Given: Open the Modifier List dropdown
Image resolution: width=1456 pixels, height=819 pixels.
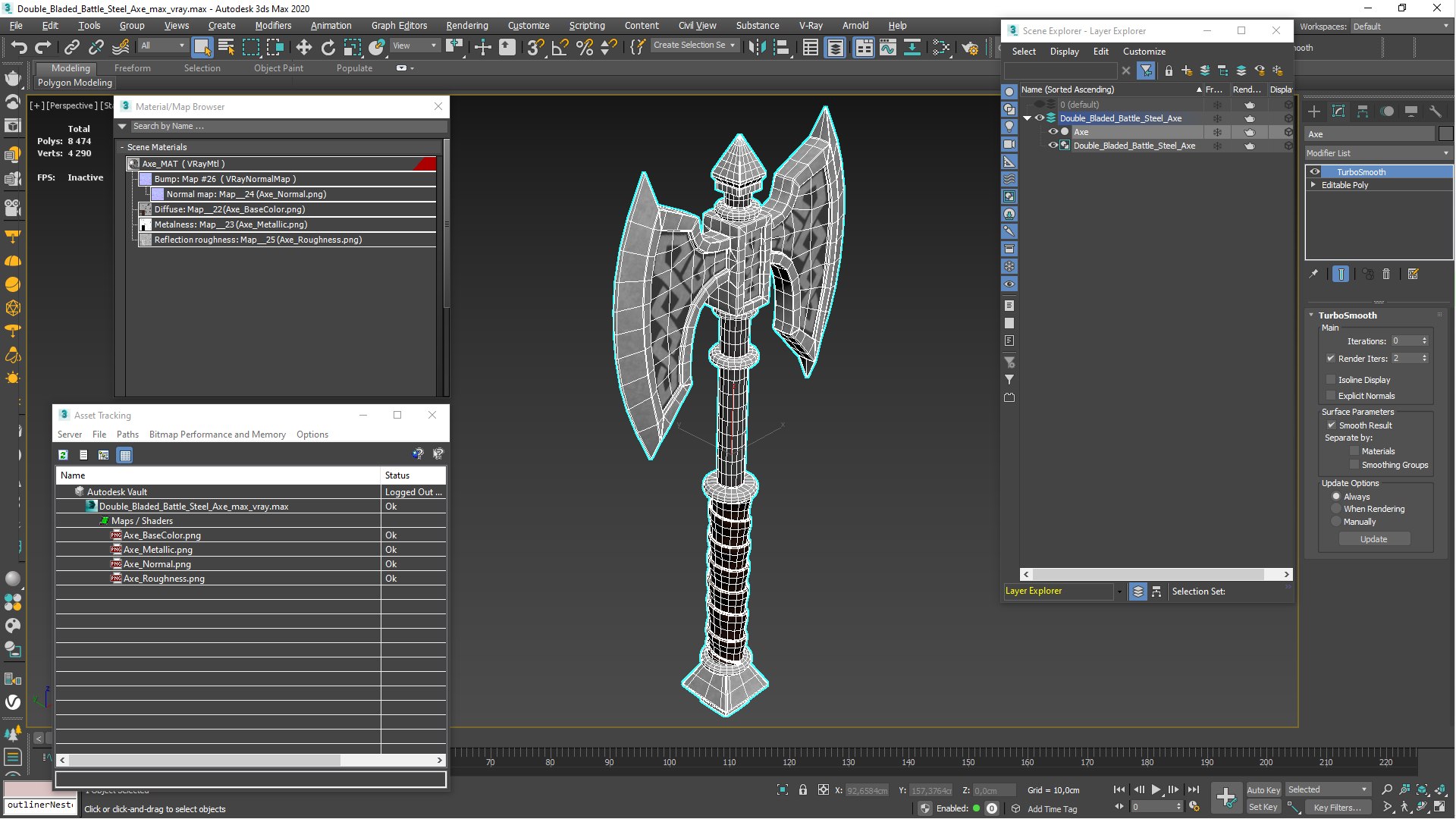Looking at the screenshot, I should coord(1378,153).
